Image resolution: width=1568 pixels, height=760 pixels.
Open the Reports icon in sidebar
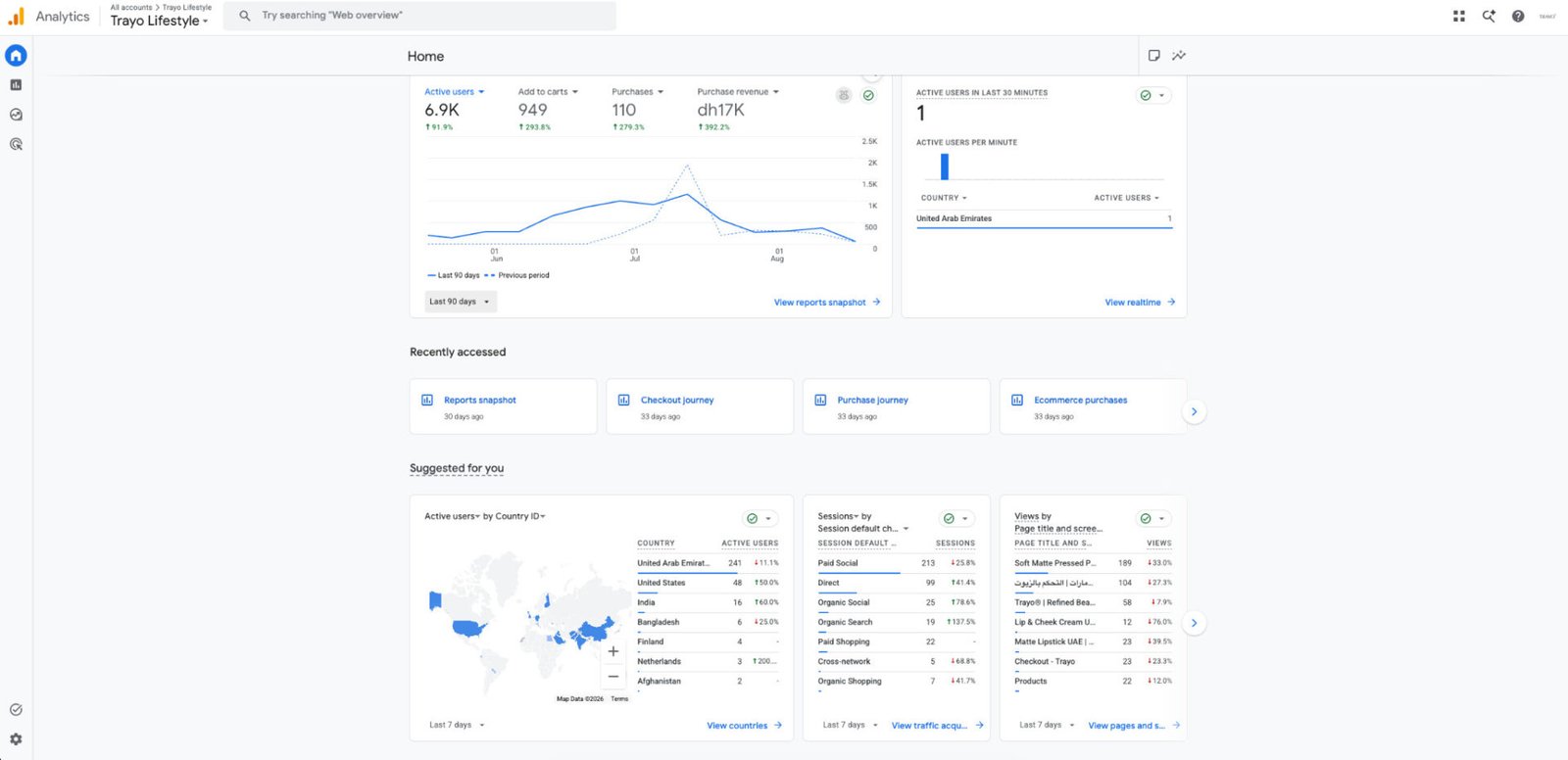[x=16, y=85]
